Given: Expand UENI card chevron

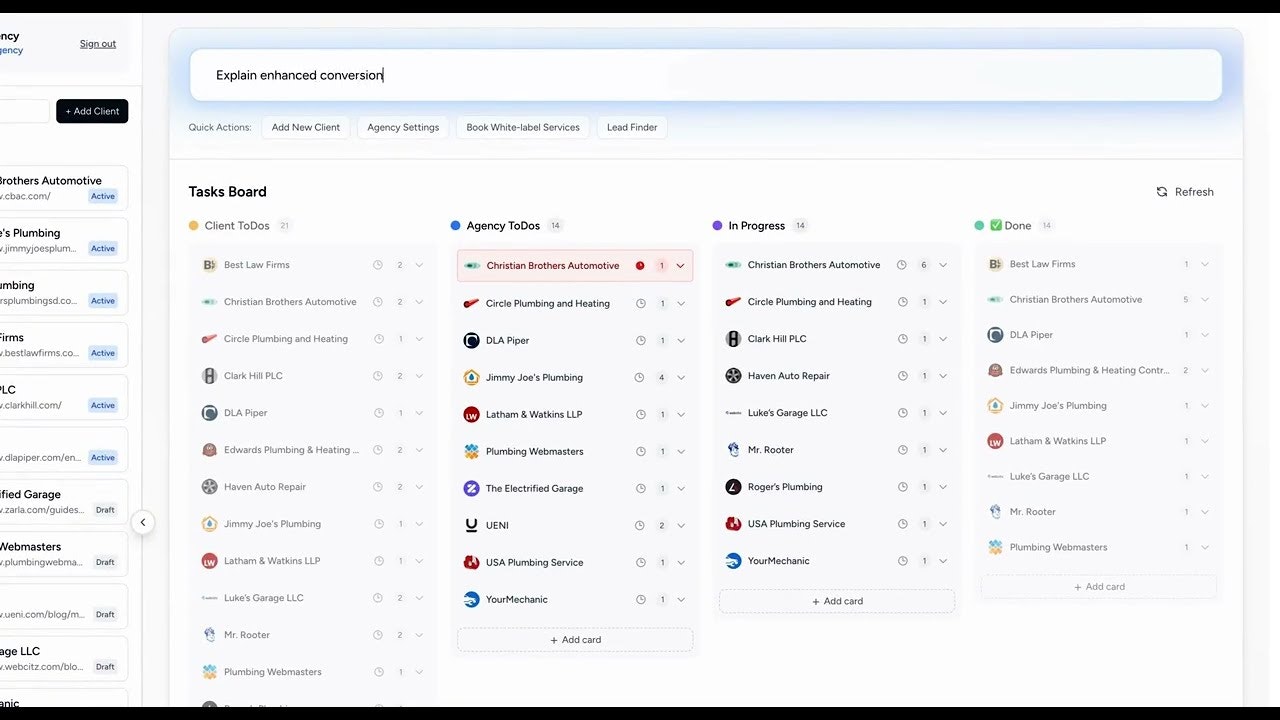Looking at the screenshot, I should pyautogui.click(x=681, y=526).
